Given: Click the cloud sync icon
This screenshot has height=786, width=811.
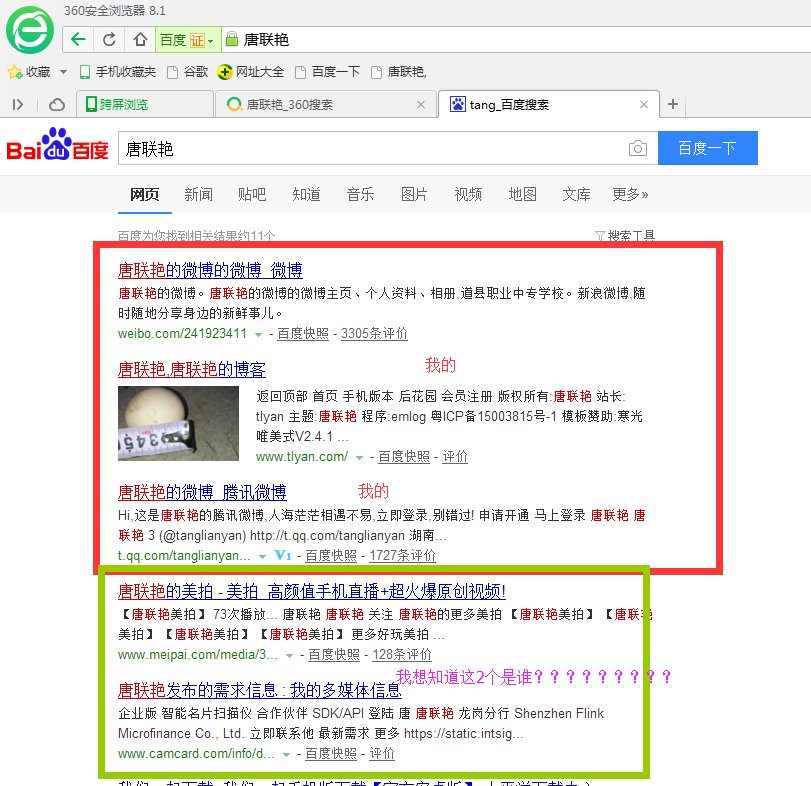Looking at the screenshot, I should point(57,104).
